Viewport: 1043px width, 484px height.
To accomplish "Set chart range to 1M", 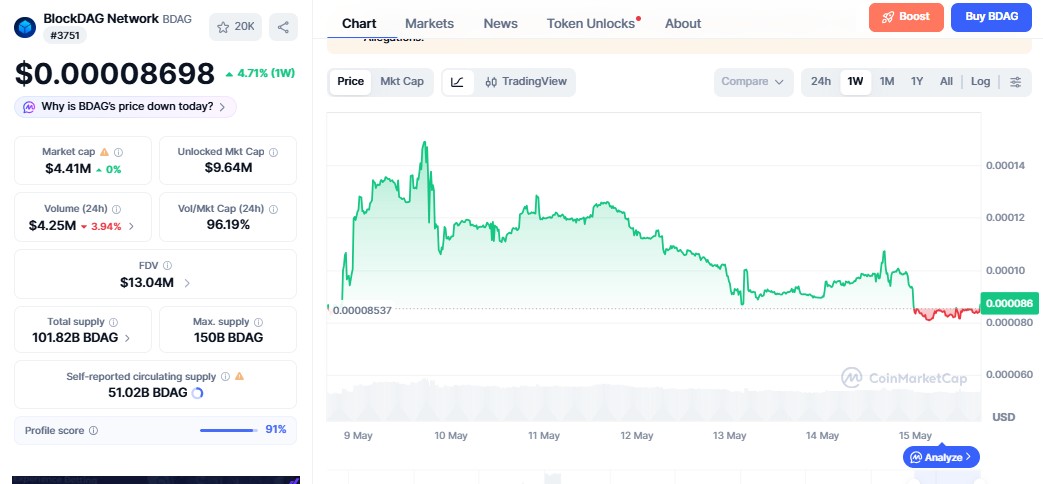I will pyautogui.click(x=887, y=82).
